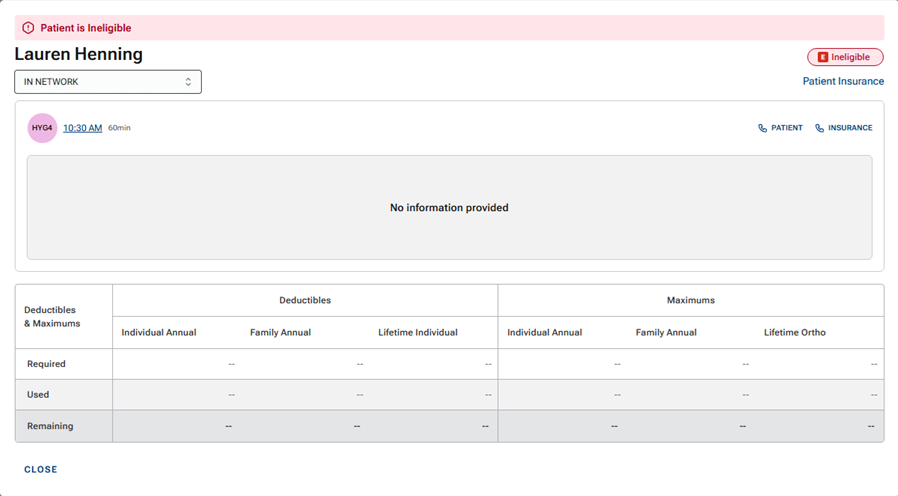898x496 pixels.
Task: Select the Deductibles column group header
Action: 305,300
